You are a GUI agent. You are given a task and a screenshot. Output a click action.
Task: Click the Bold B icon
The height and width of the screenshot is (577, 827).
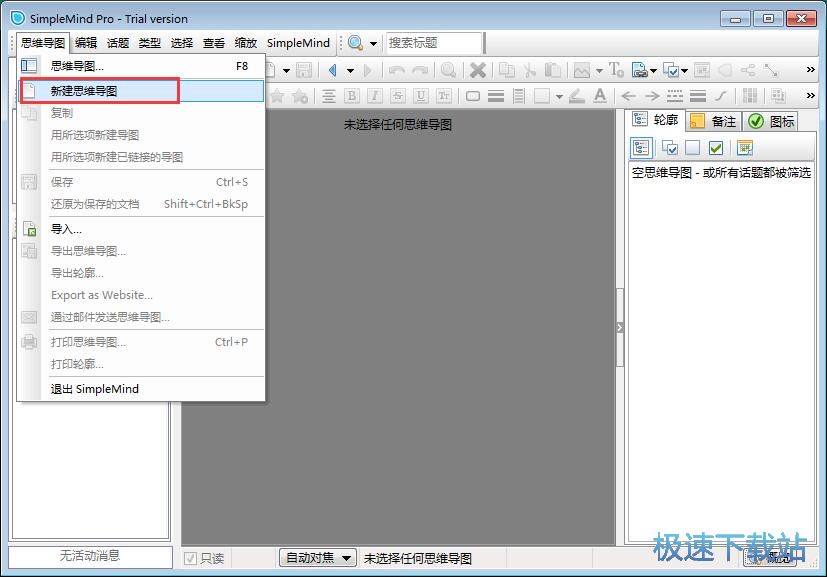352,96
